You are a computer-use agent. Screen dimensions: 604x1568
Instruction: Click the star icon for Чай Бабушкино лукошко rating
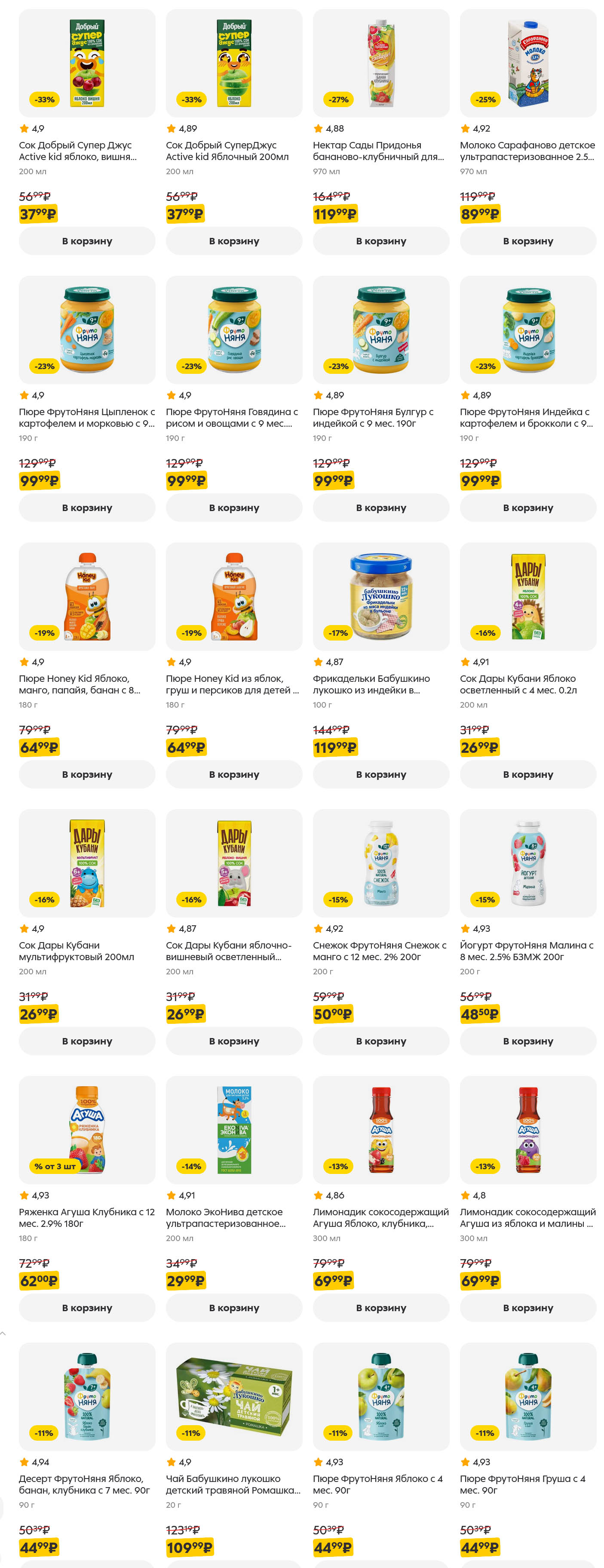171,1461
